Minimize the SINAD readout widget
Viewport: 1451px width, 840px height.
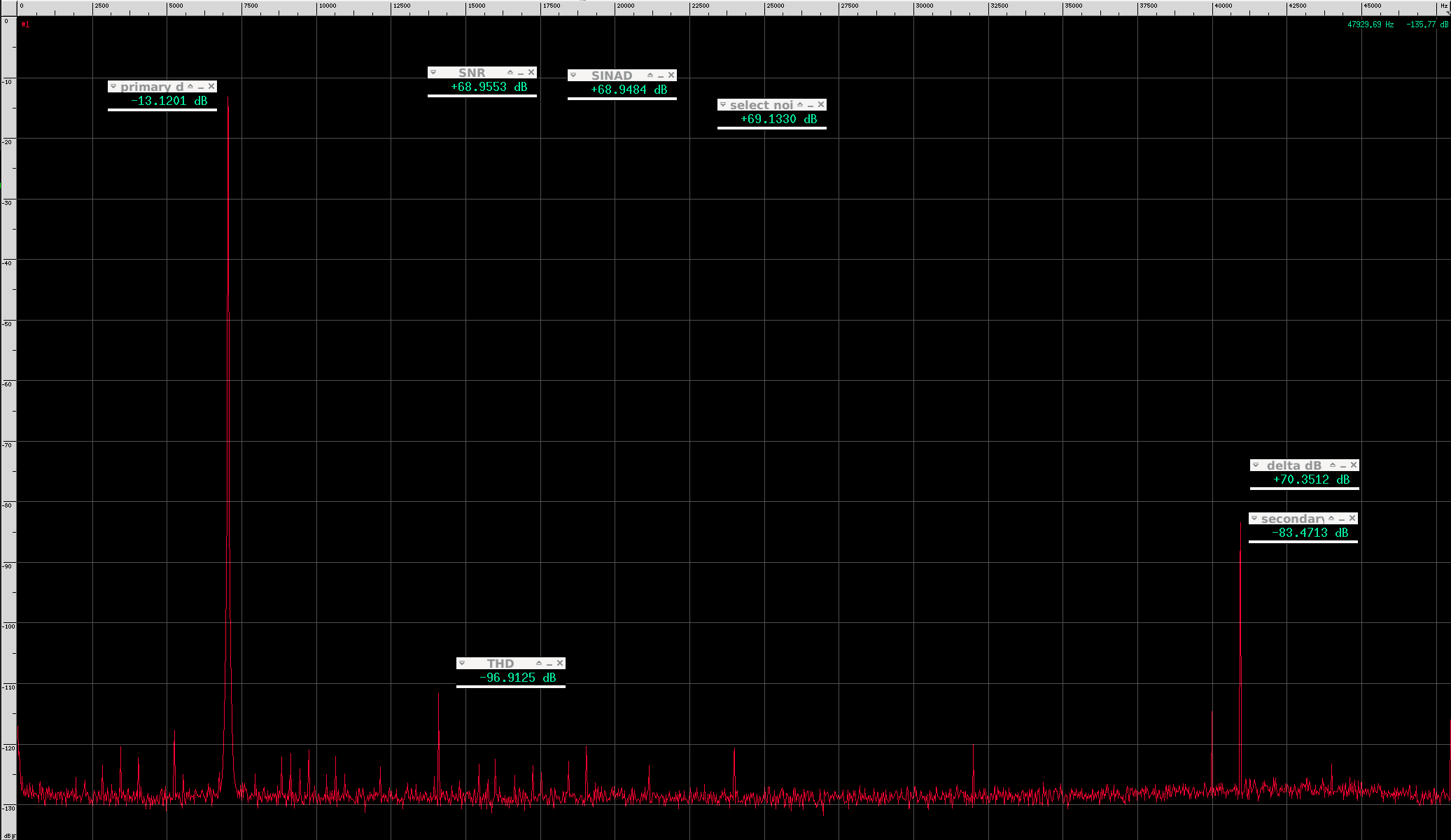661,76
